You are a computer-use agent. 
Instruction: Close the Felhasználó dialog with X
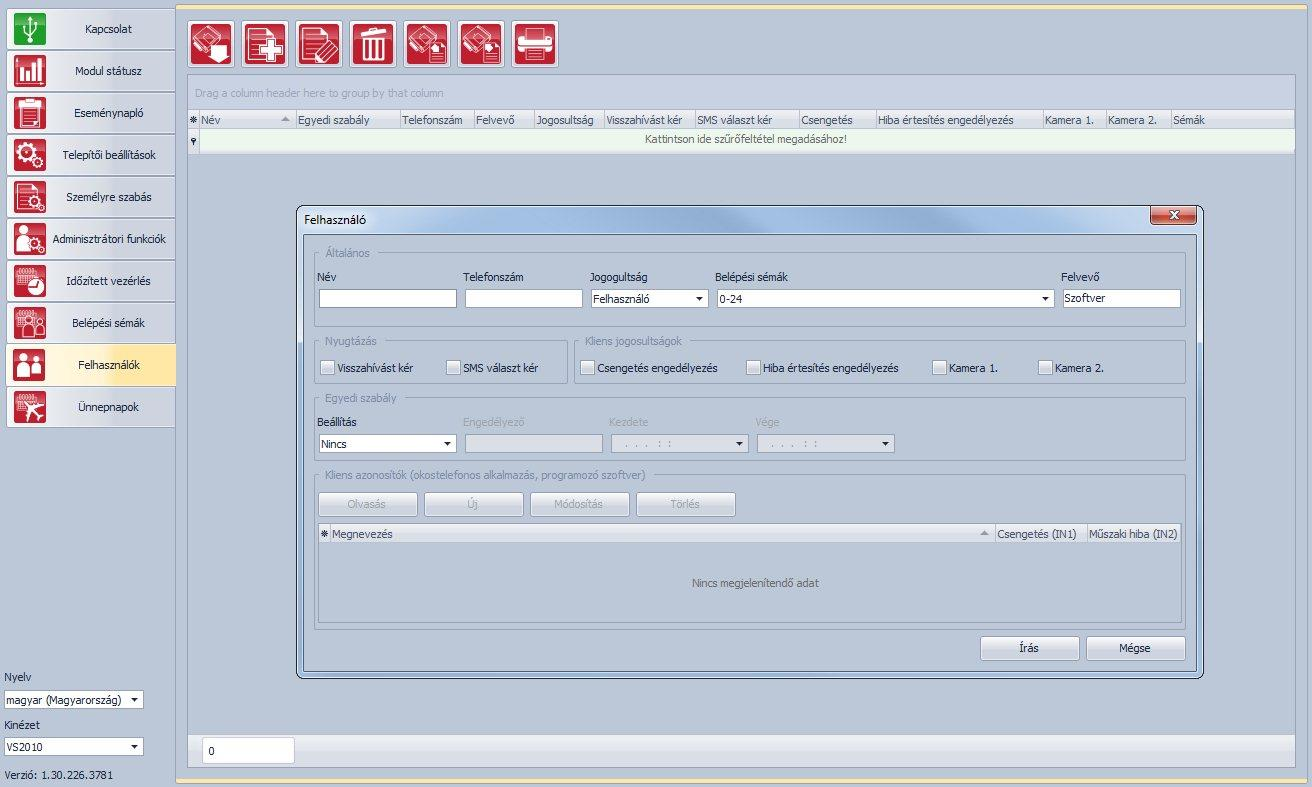(1173, 215)
